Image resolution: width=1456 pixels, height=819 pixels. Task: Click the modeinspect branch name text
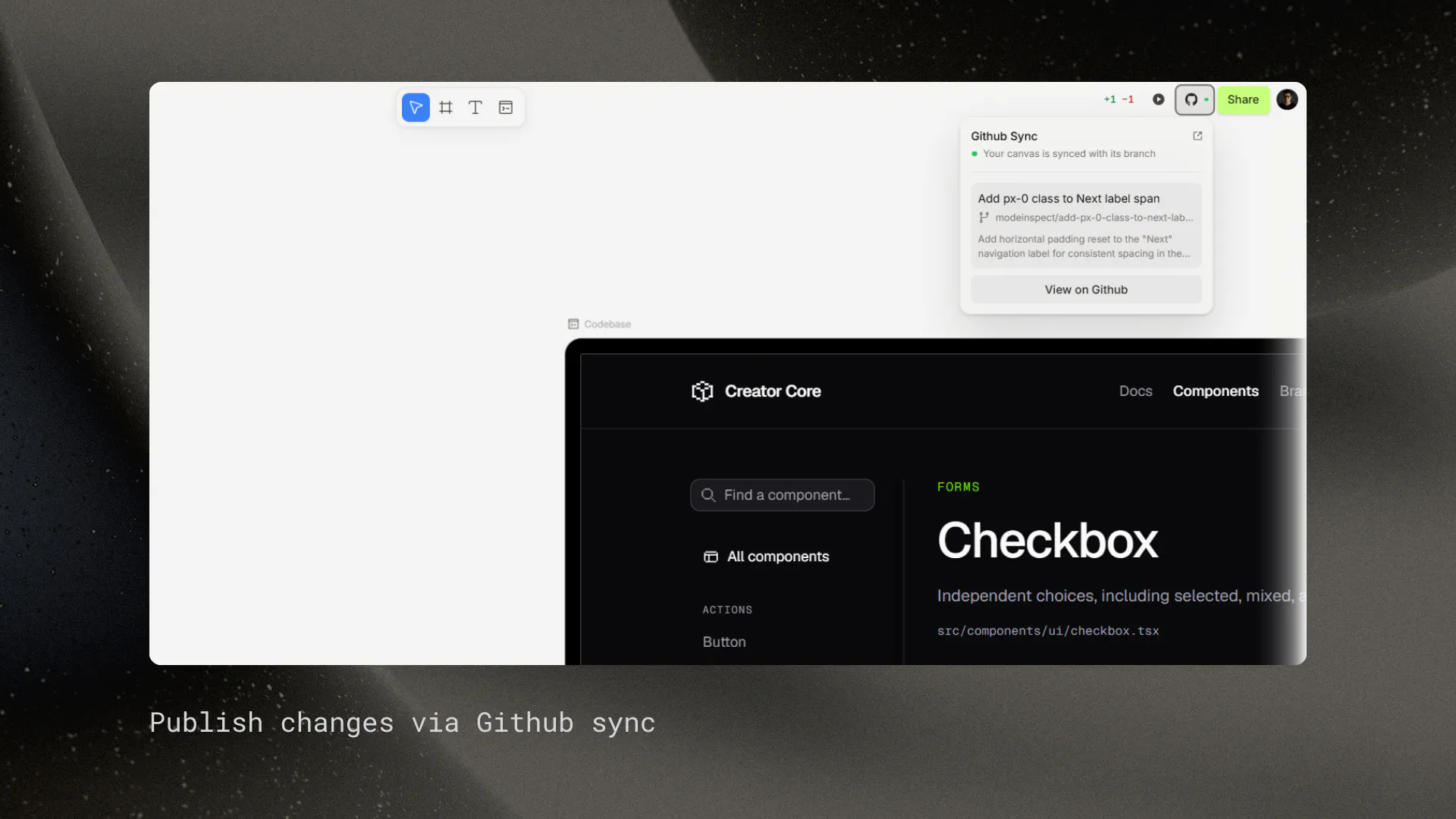point(1094,218)
